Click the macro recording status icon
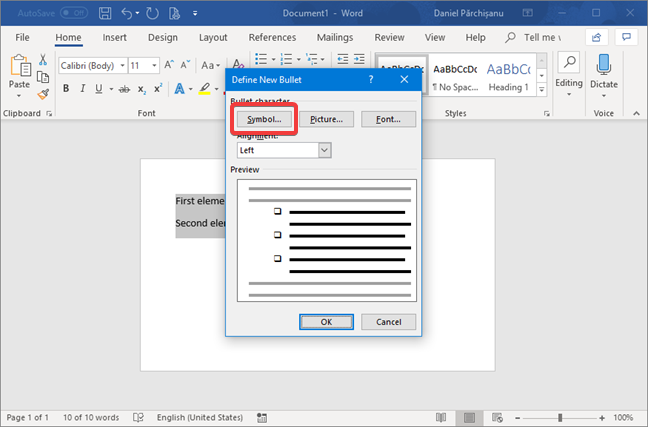This screenshot has height=427, width=648. pos(262,417)
